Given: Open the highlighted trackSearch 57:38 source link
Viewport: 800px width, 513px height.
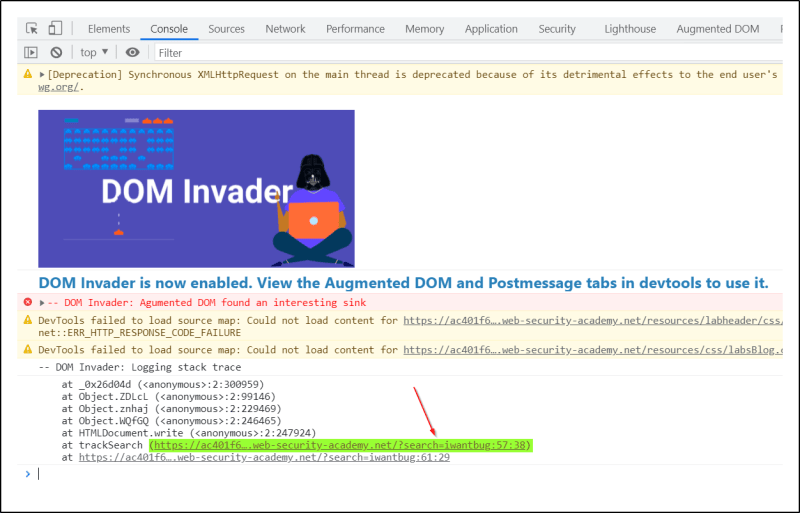Looking at the screenshot, I should (x=340, y=445).
